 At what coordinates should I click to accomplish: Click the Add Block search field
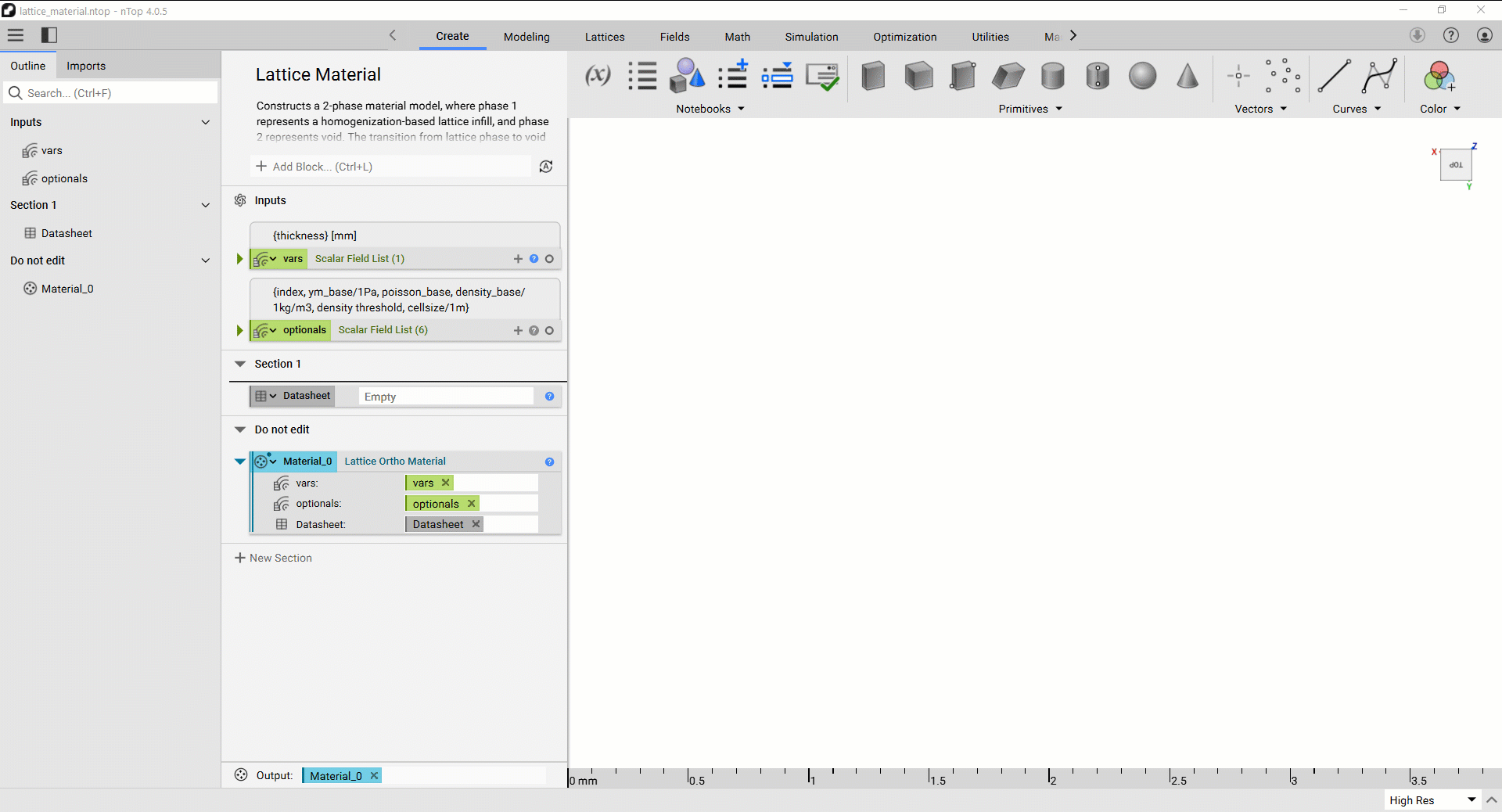[391, 167]
